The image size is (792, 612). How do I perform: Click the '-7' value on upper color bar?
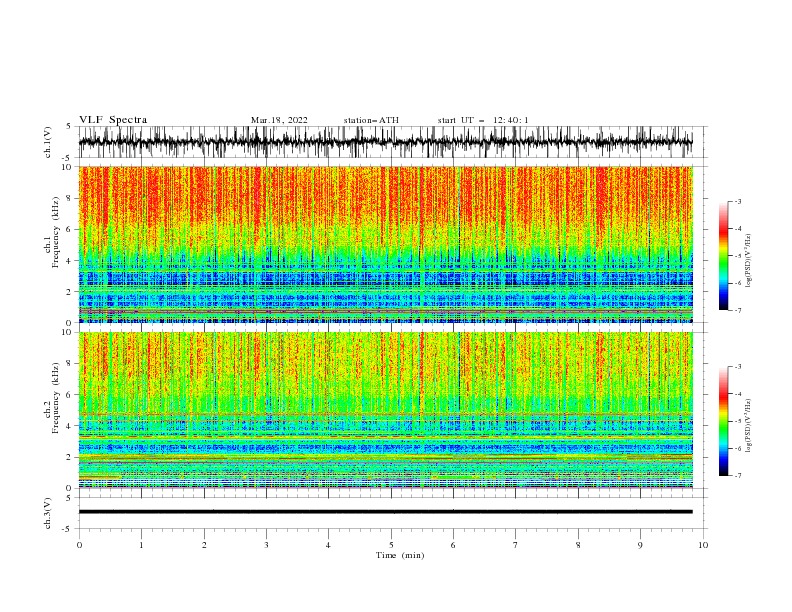pos(737,310)
